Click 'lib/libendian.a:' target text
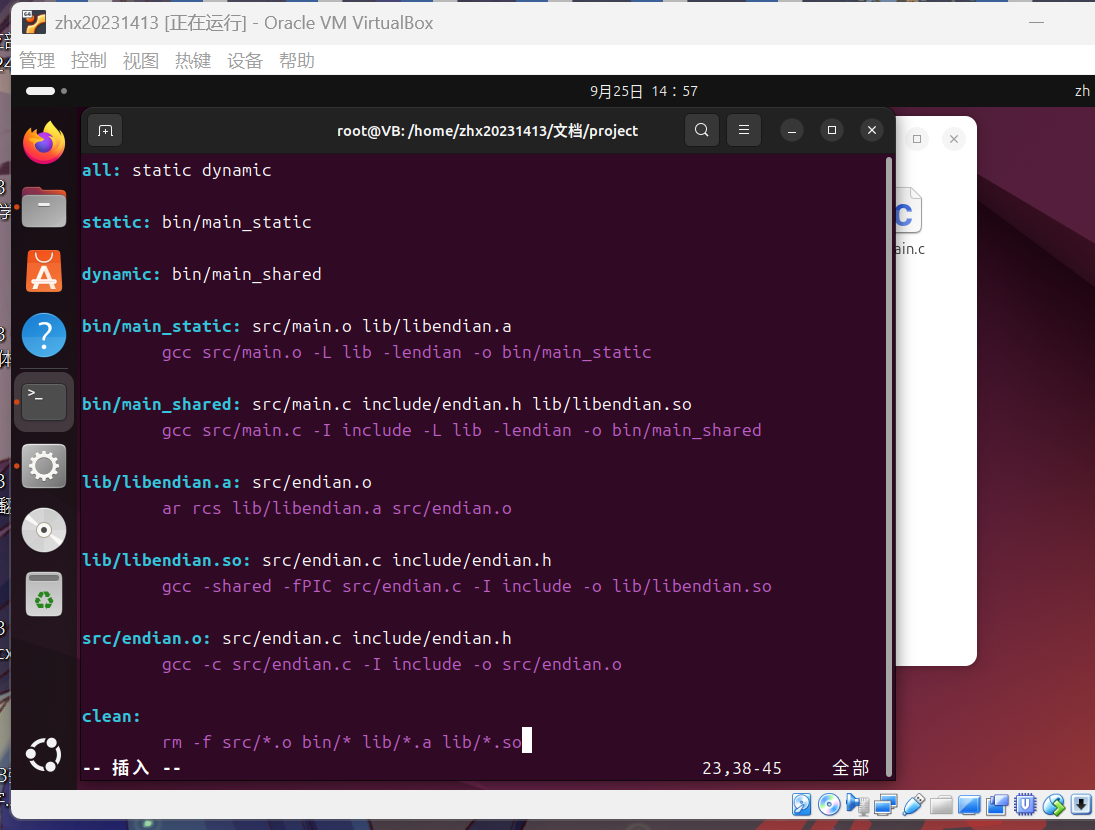 coord(161,482)
